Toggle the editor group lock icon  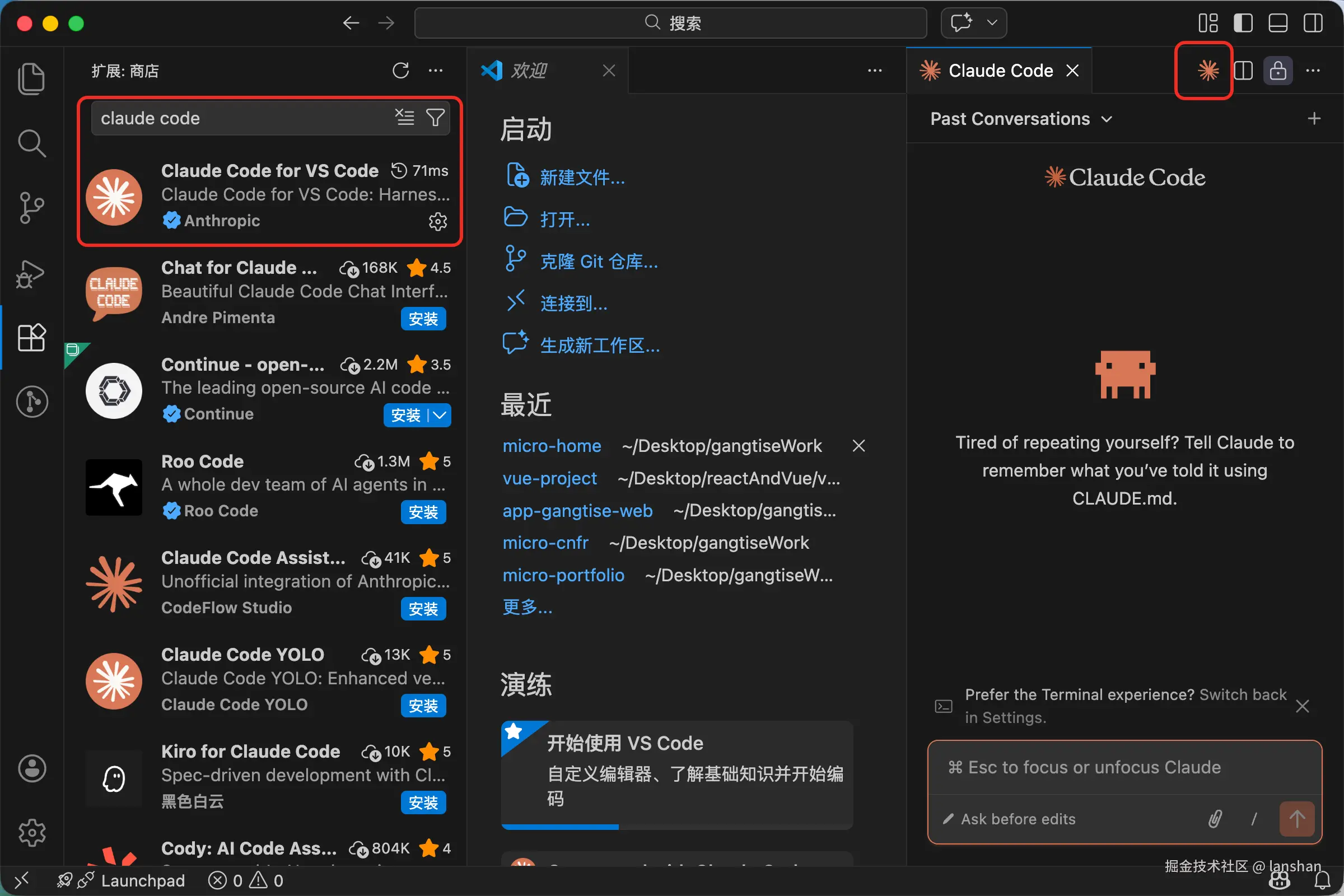tap(1278, 71)
